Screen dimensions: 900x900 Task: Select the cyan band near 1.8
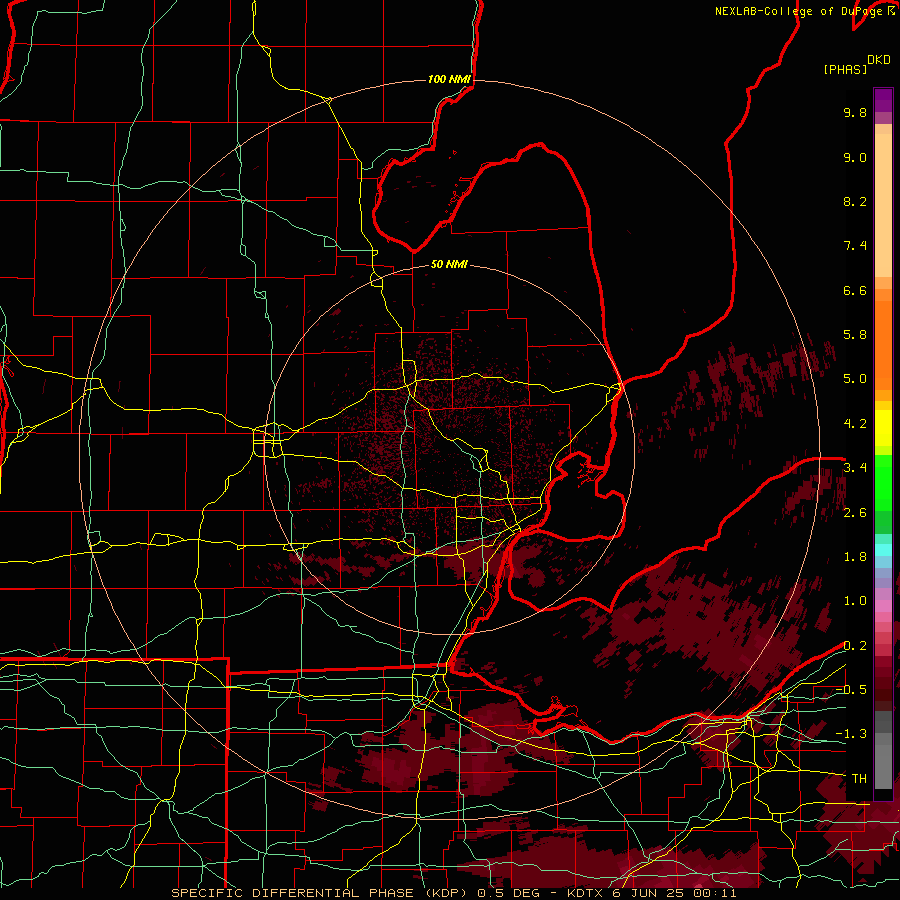883,550
